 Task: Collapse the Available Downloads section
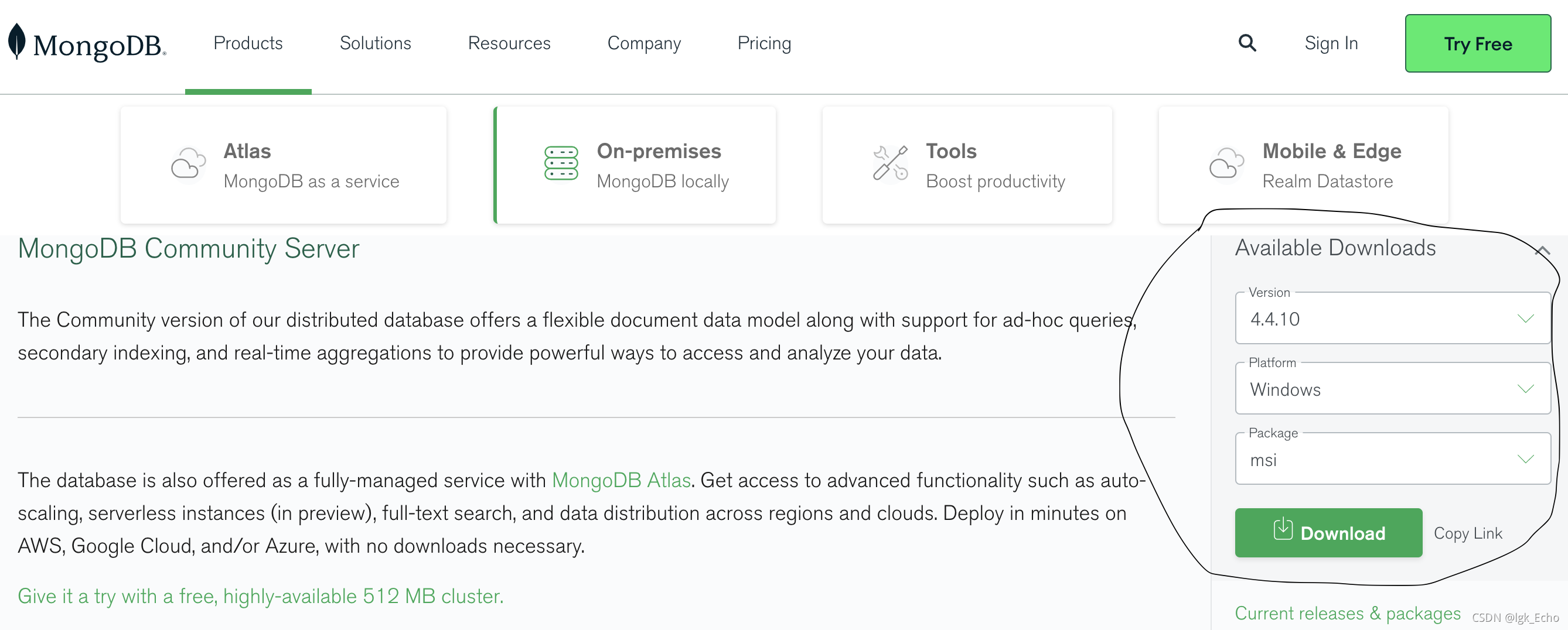click(x=1542, y=251)
